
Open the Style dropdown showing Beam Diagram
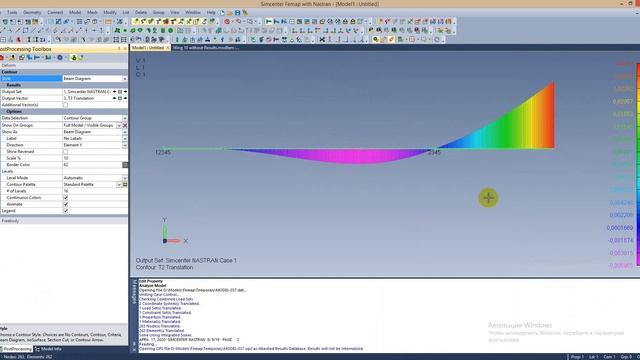(125, 78)
